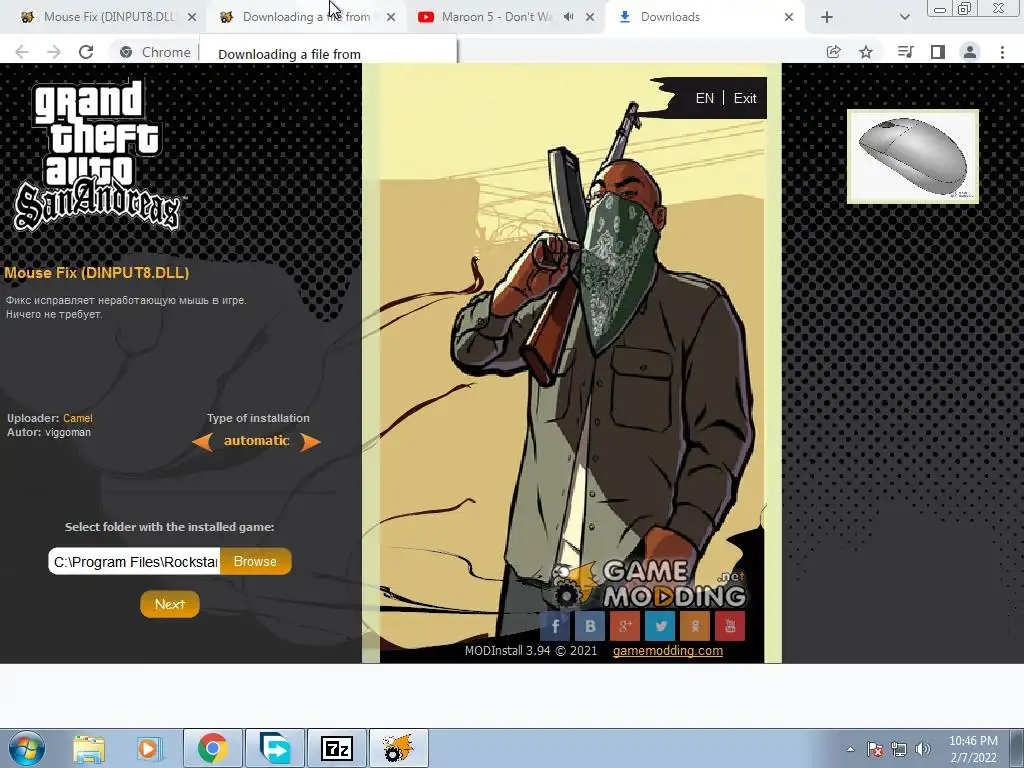
Task: Open the mouse mod thumbnail image
Action: pyautogui.click(x=913, y=157)
